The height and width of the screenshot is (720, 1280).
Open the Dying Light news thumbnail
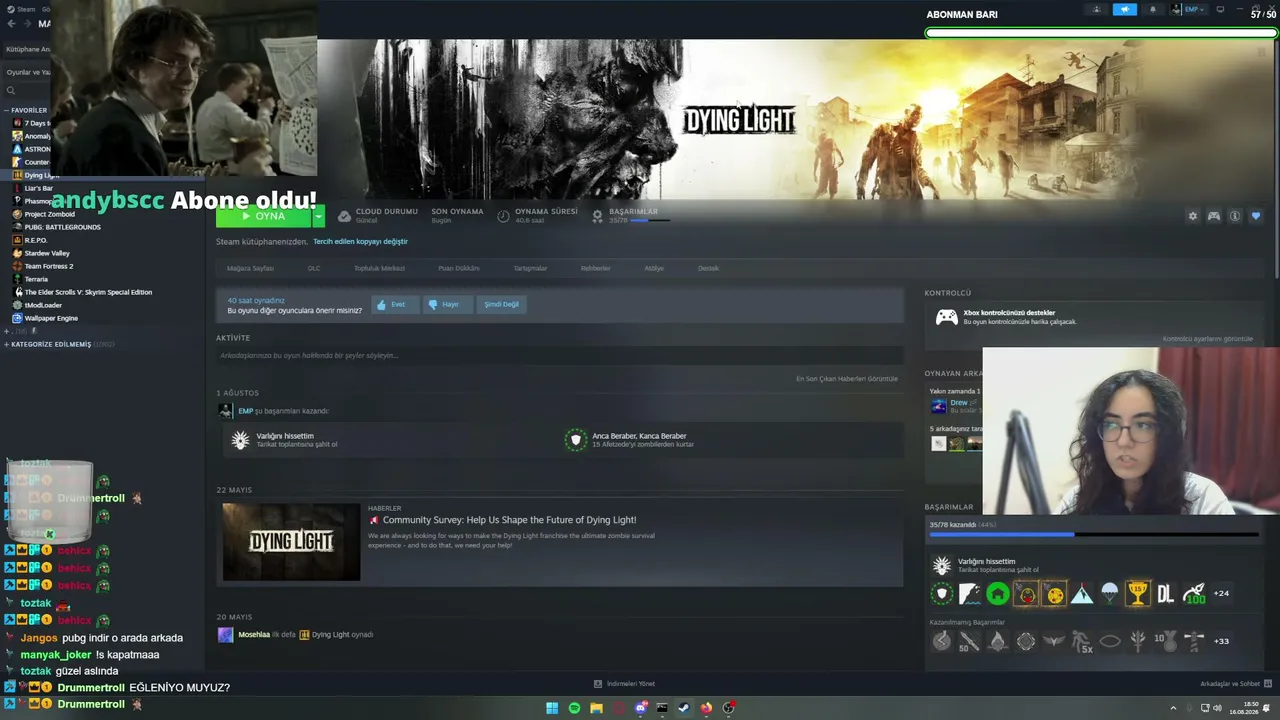[x=291, y=541]
